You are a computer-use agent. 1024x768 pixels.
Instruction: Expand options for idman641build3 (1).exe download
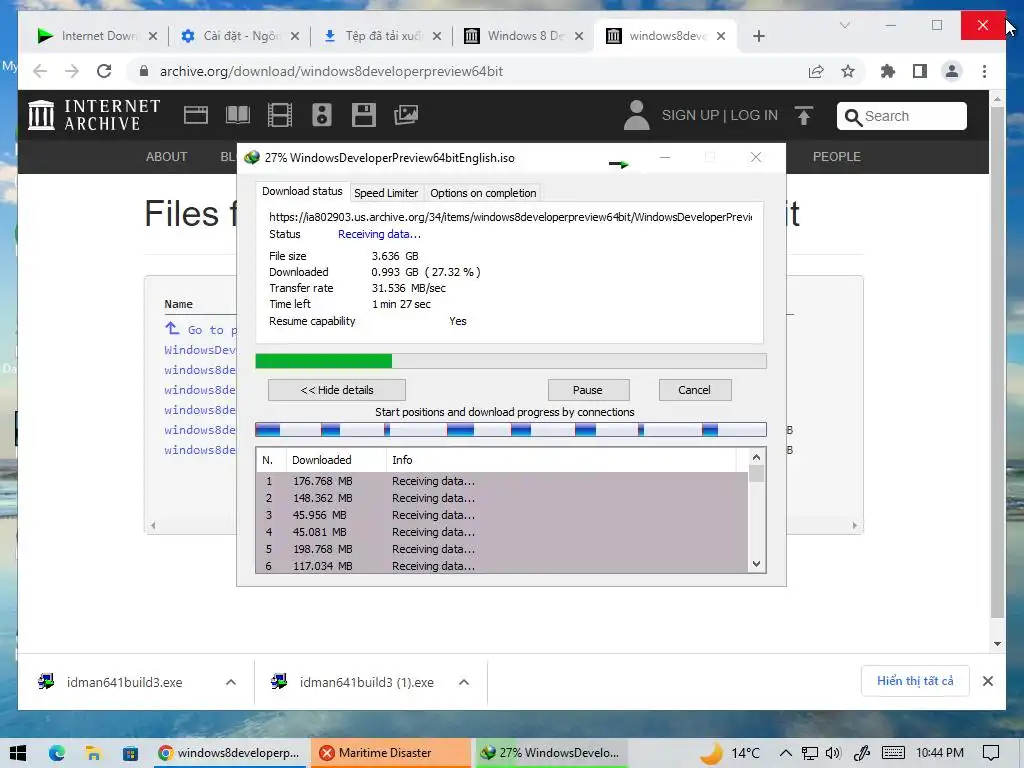pyautogui.click(x=464, y=682)
